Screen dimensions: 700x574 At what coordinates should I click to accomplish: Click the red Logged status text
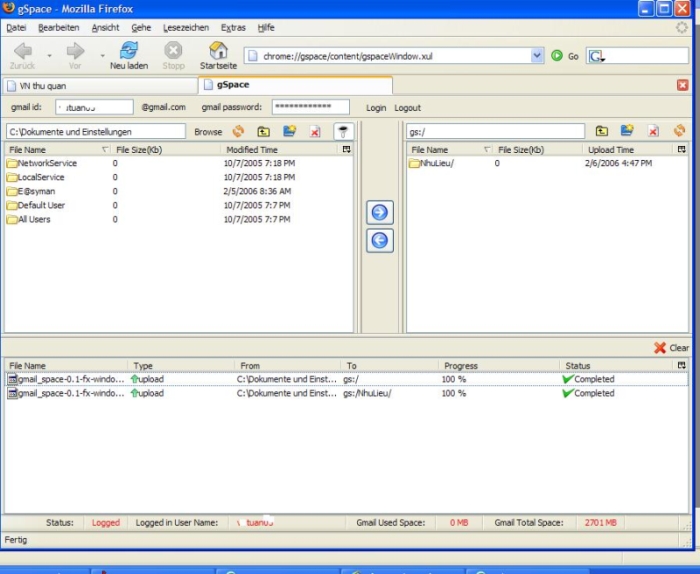click(106, 523)
